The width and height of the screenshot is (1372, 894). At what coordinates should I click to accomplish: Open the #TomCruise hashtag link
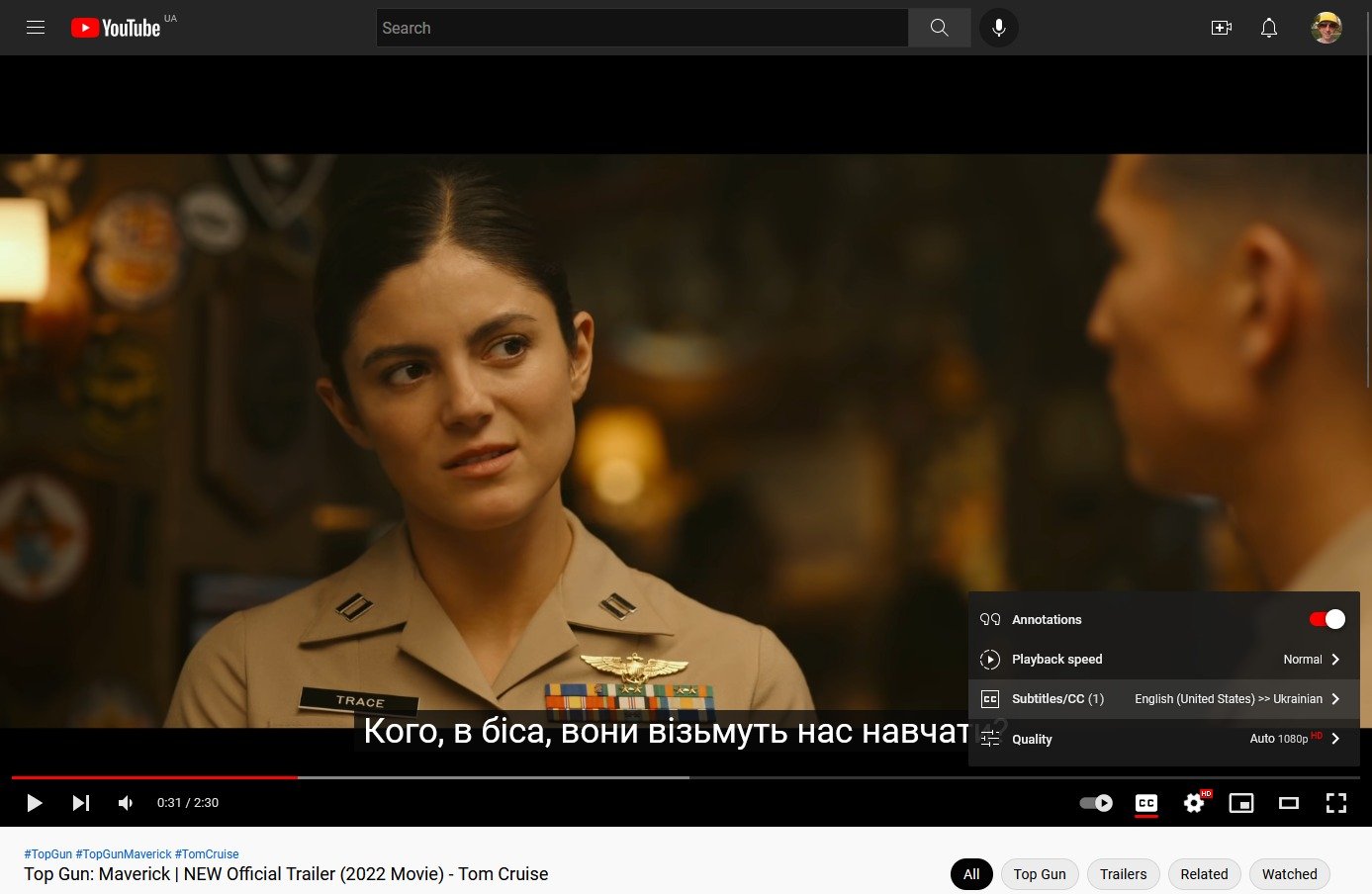click(x=207, y=854)
